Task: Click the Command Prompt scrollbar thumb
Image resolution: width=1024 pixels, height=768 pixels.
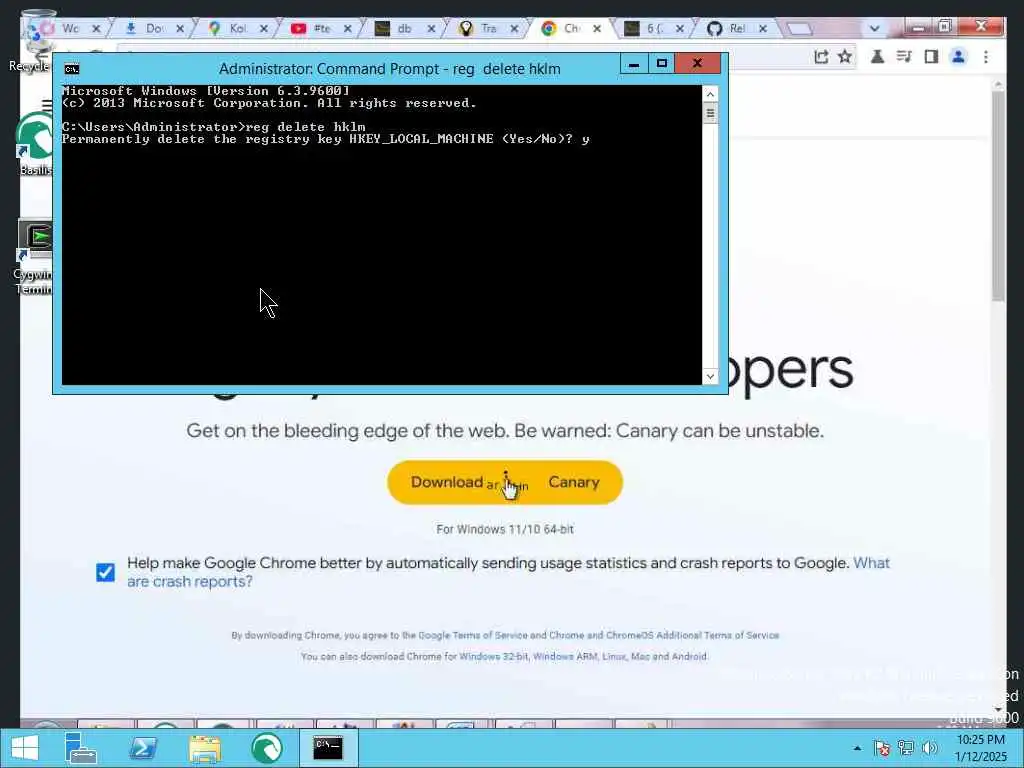Action: coord(710,113)
